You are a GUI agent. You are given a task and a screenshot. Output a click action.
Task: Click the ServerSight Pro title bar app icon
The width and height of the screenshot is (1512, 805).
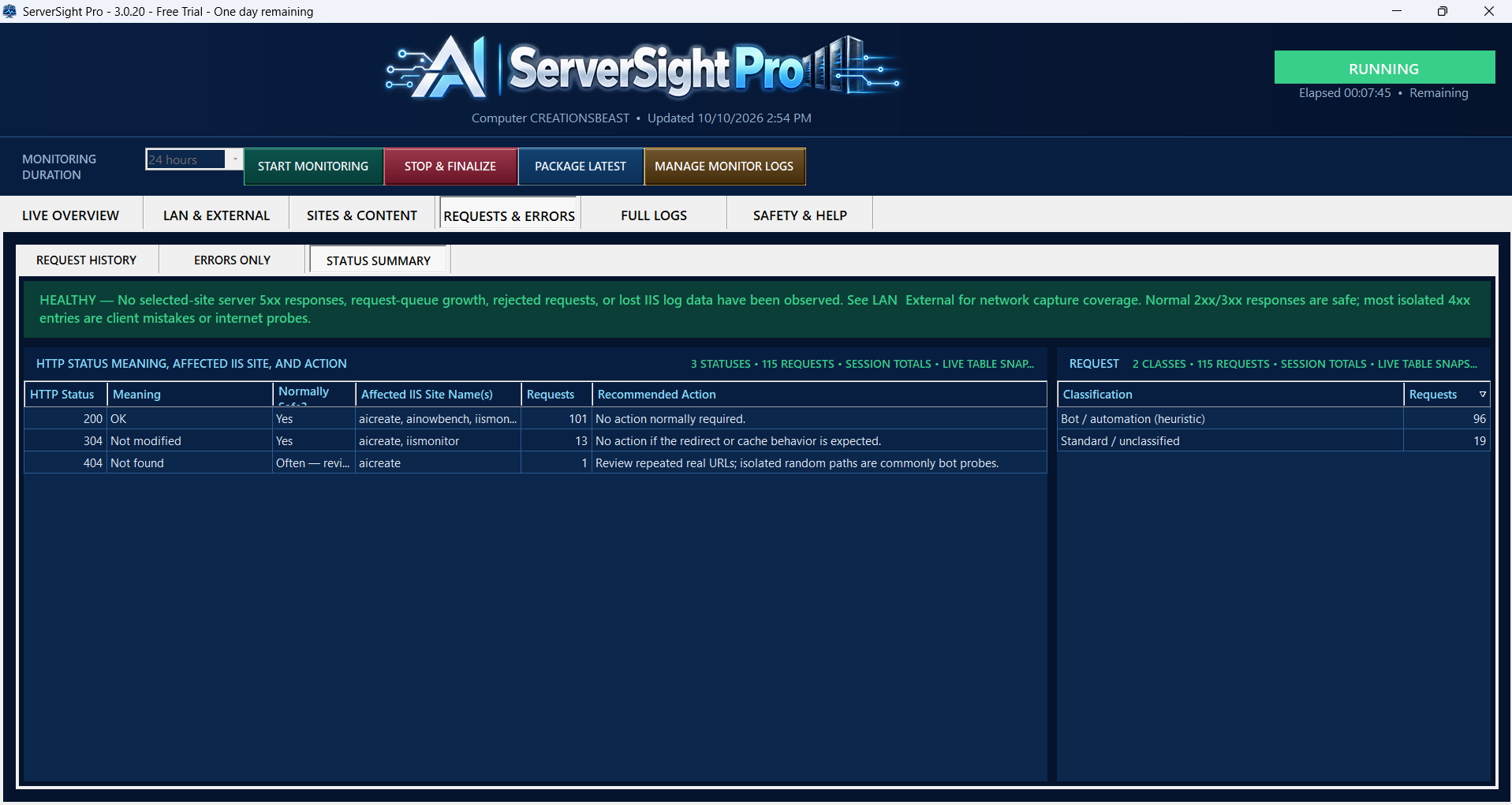pos(9,11)
